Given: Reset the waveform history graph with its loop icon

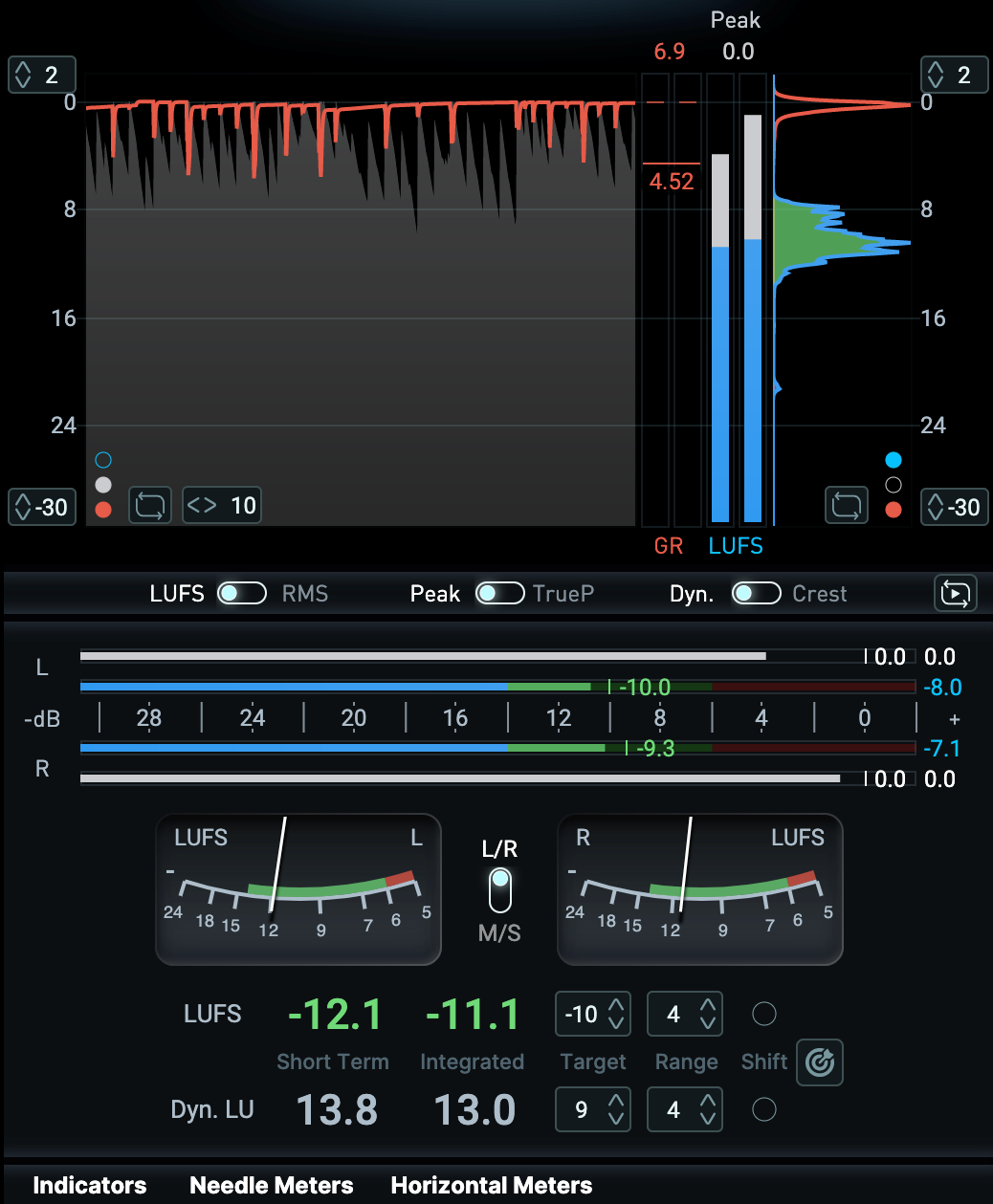Looking at the screenshot, I should point(150,505).
